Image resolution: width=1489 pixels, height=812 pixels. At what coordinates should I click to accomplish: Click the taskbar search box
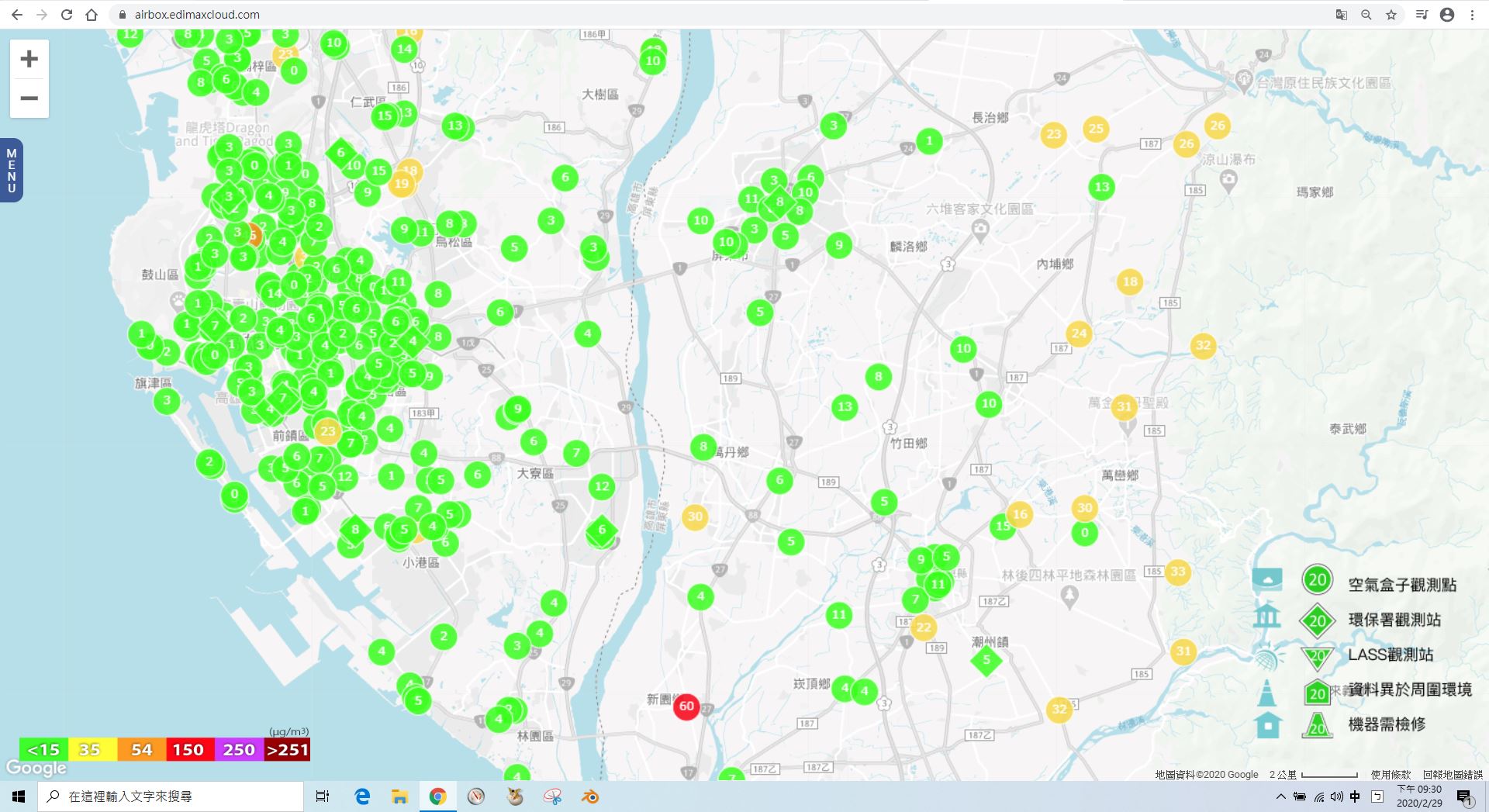(171, 796)
